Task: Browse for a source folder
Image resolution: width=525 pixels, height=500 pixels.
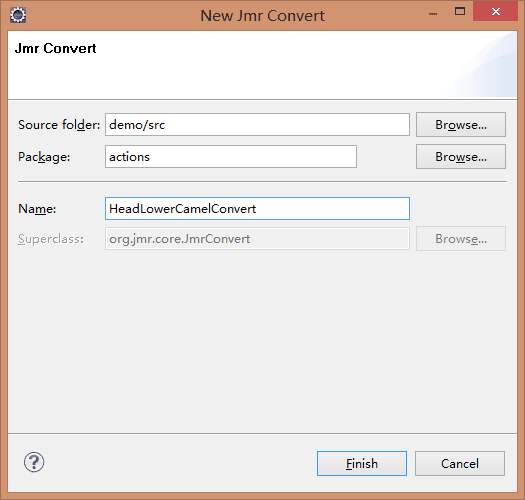Action: [461, 125]
